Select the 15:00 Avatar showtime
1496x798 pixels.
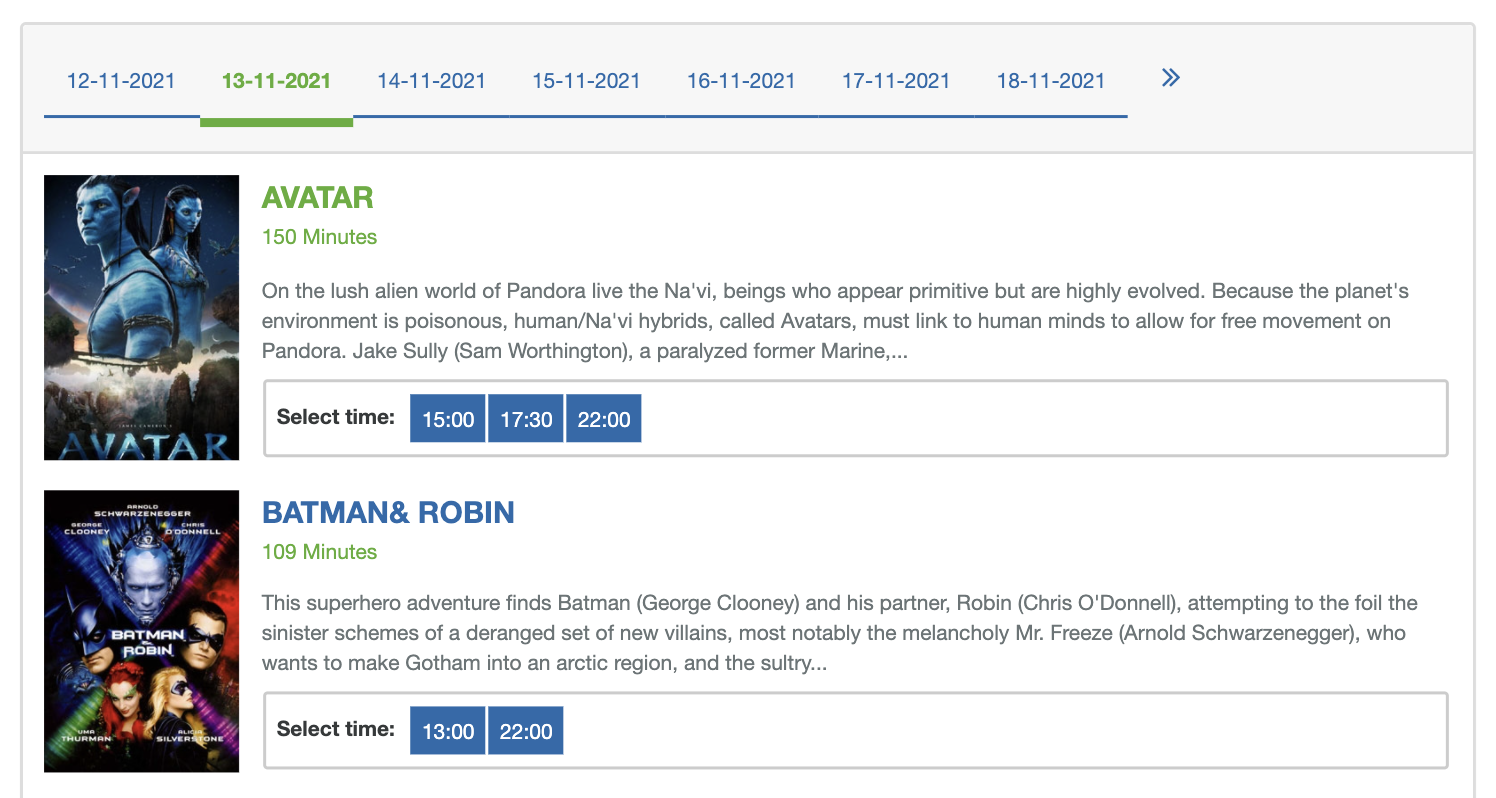448,418
